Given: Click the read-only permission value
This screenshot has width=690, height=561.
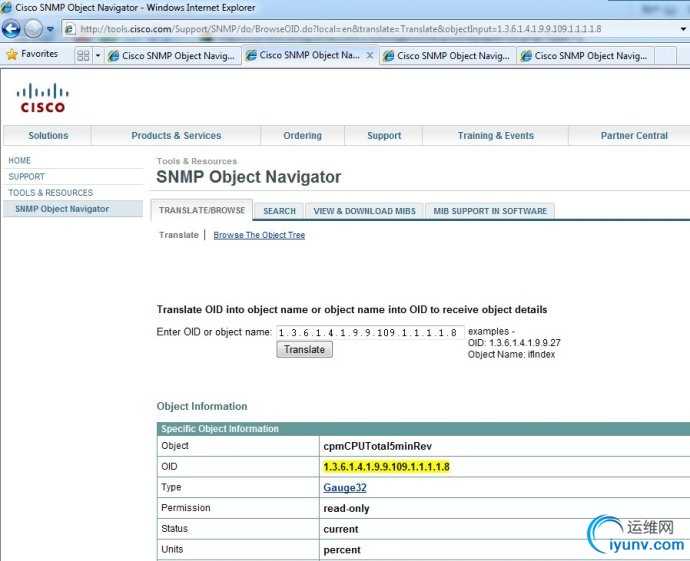Looking at the screenshot, I should 346,509.
